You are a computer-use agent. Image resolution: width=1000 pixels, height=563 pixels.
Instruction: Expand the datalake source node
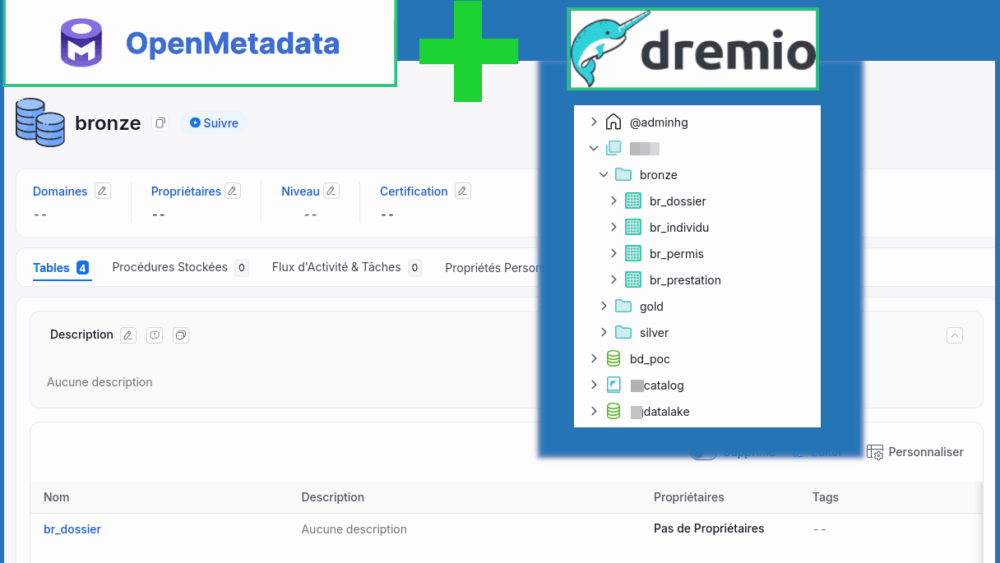click(594, 411)
